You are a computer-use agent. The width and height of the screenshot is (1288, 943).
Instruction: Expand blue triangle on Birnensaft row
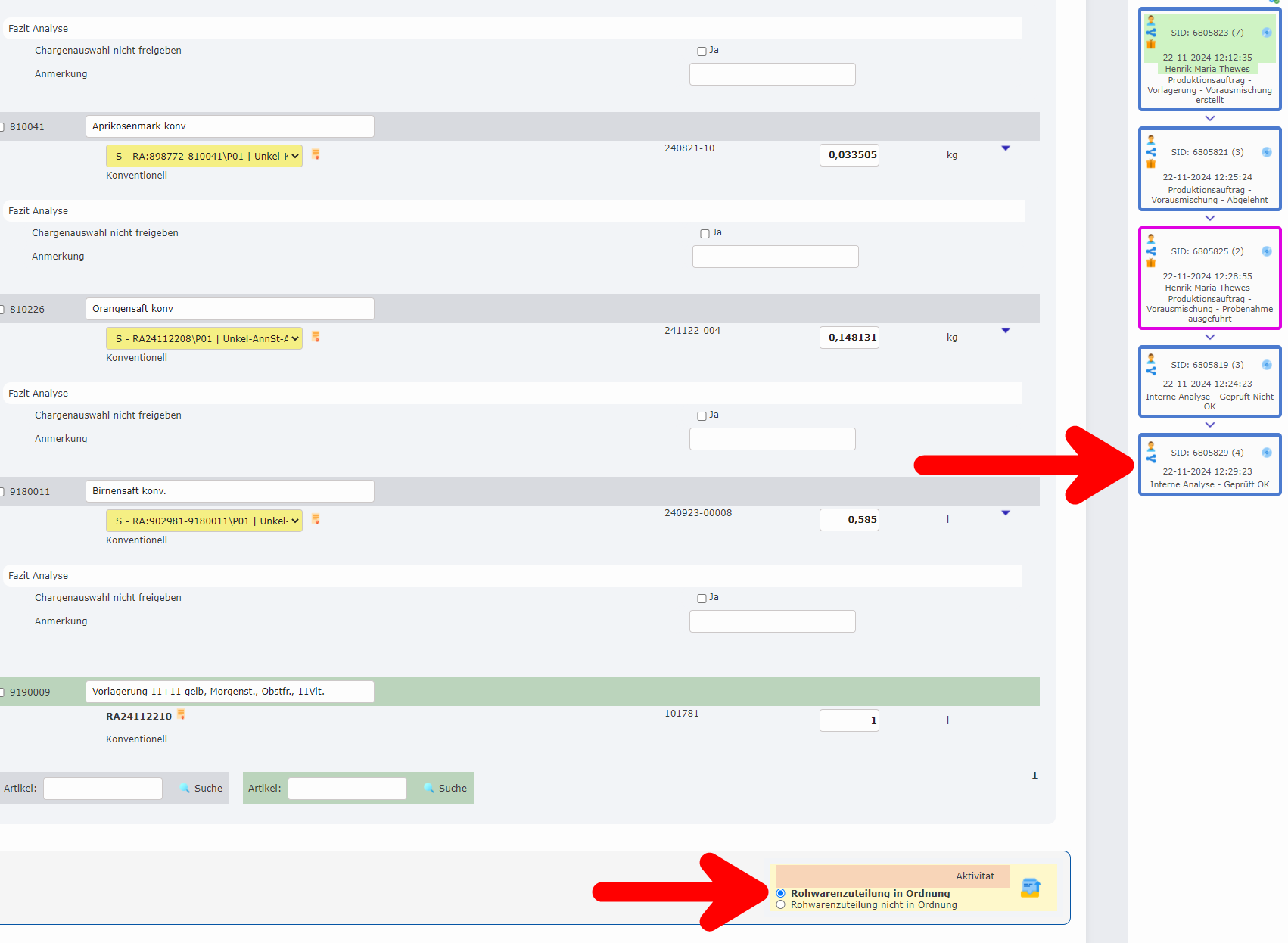(1006, 513)
